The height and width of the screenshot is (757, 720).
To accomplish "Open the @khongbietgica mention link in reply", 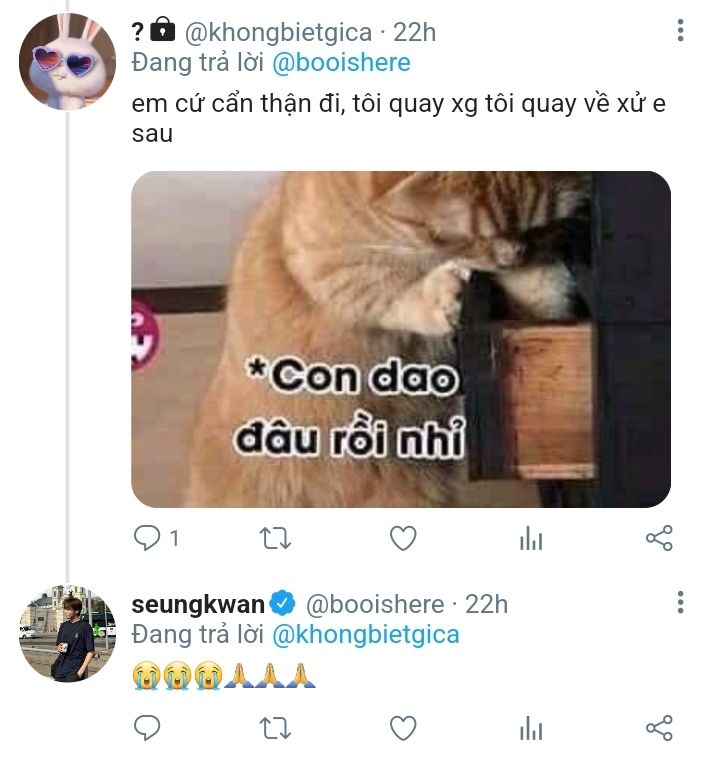I will click(366, 634).
